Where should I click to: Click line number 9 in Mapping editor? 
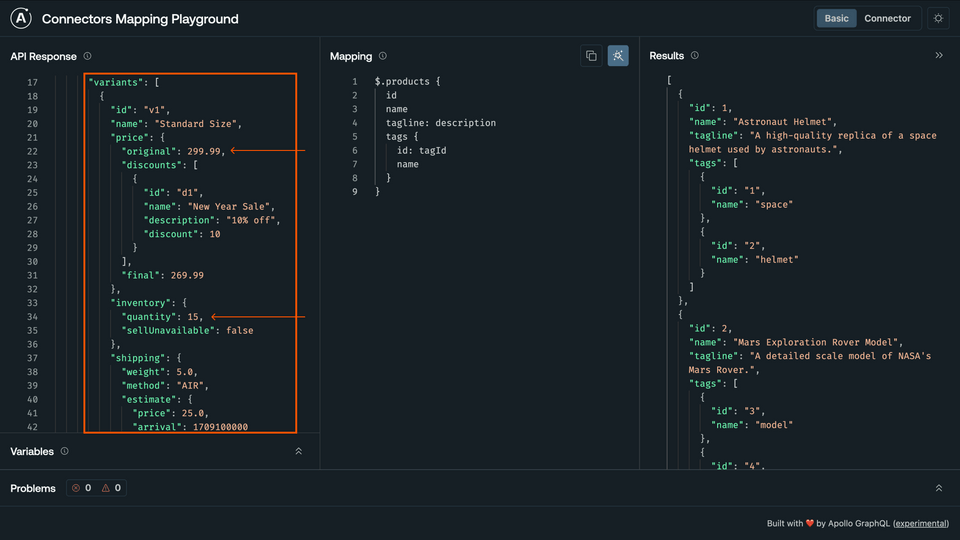coord(354,192)
